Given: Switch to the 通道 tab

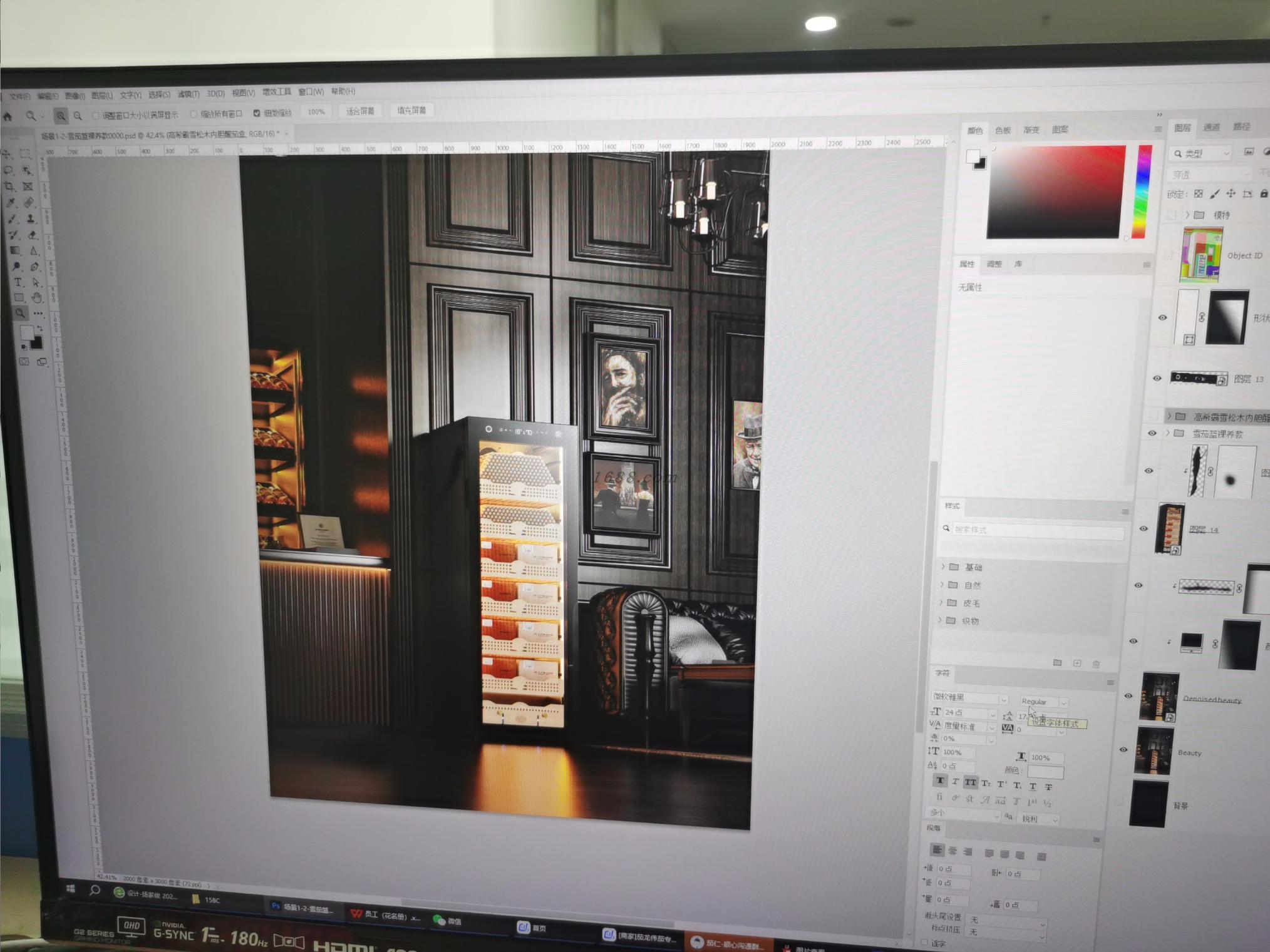Looking at the screenshot, I should pyautogui.click(x=1212, y=127).
